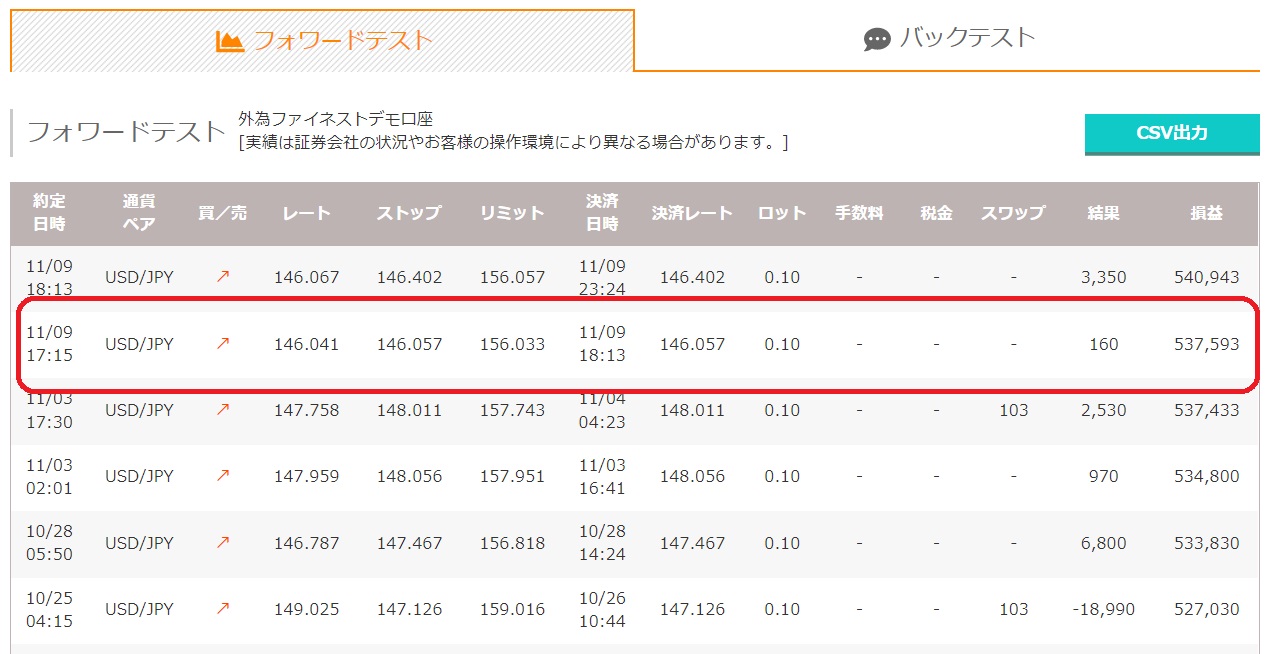Click the リミット column header

tap(512, 213)
